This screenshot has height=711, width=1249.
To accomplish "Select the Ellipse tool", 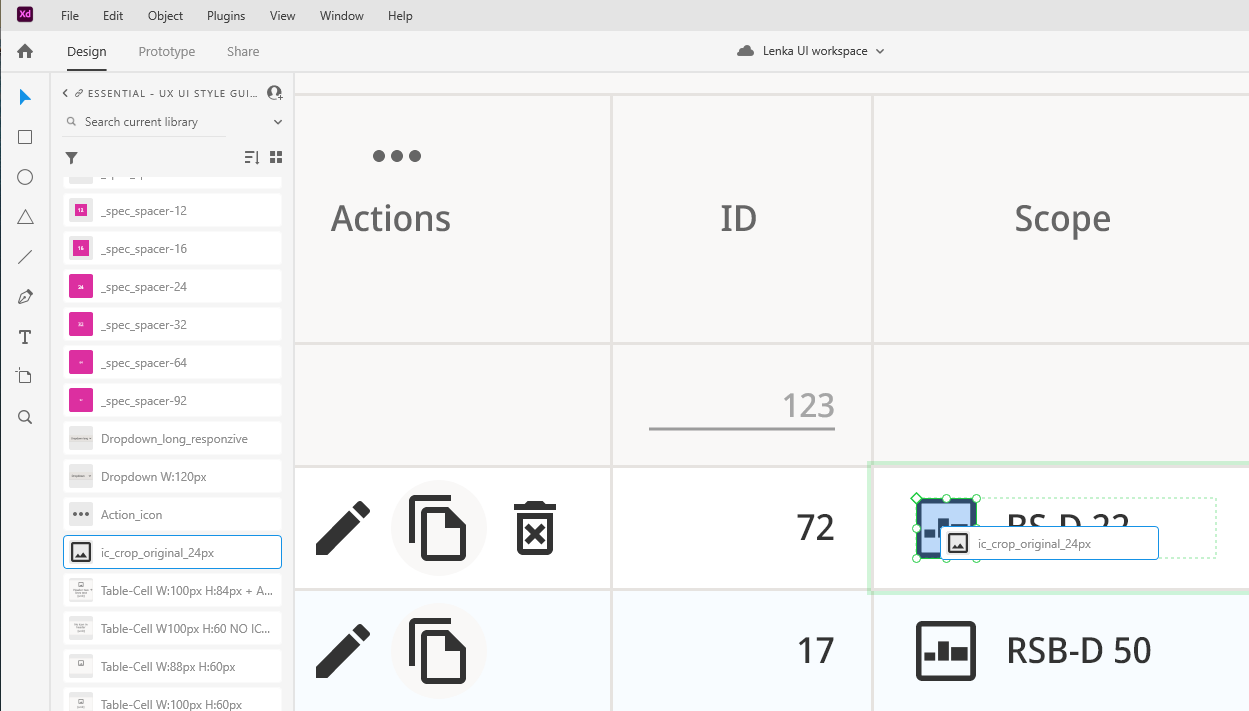I will [x=24, y=177].
